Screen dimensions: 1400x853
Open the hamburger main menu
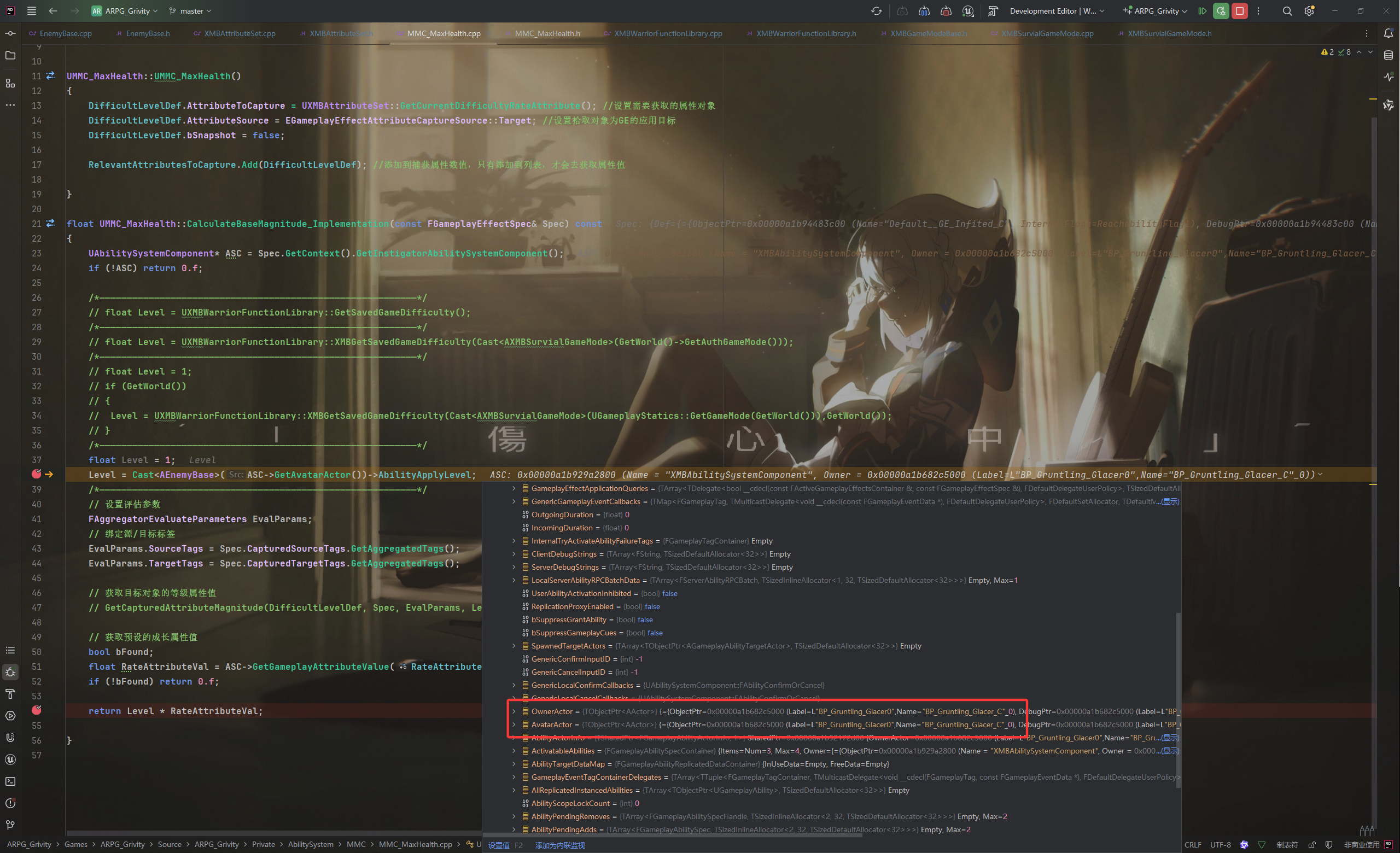click(31, 11)
